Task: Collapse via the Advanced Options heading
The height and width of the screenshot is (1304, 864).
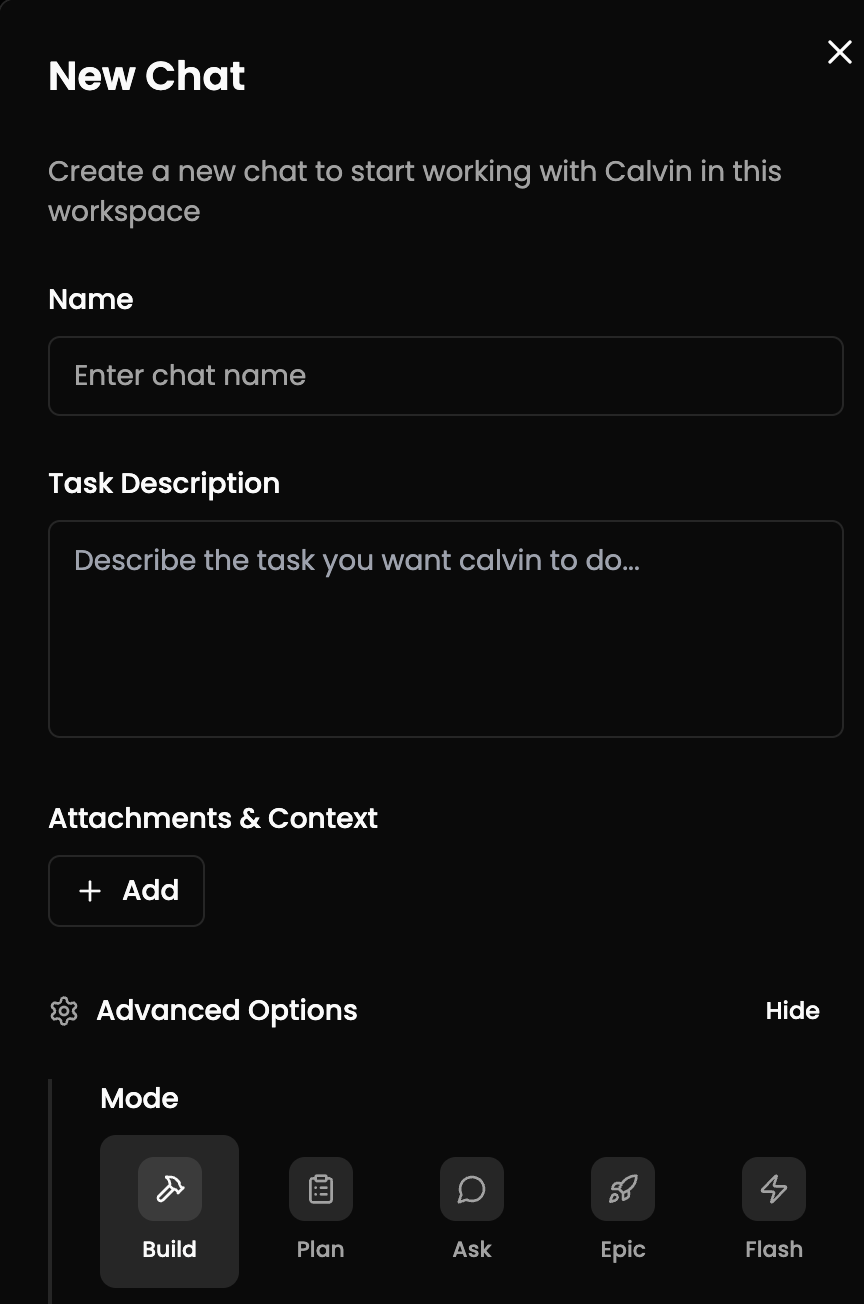Action: (227, 1011)
